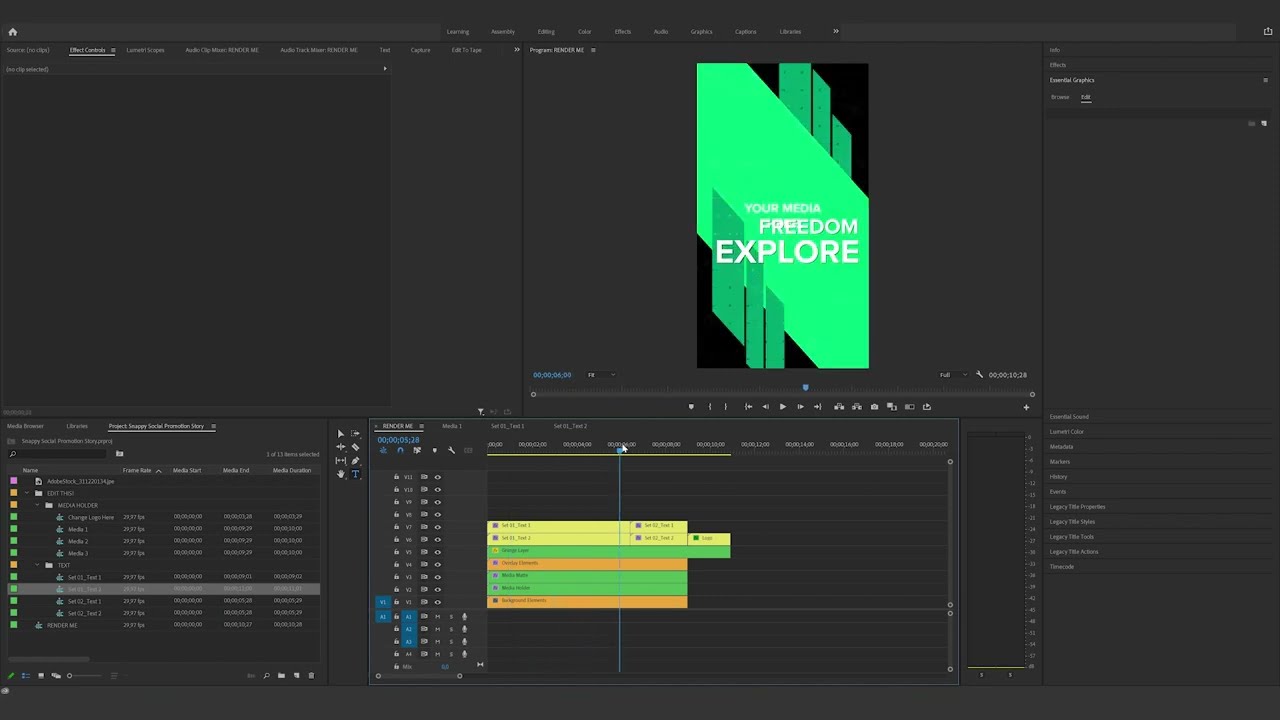Screen dimensions: 1280x720
Task: Click the Home icon in the top bar
Action: pos(12,32)
